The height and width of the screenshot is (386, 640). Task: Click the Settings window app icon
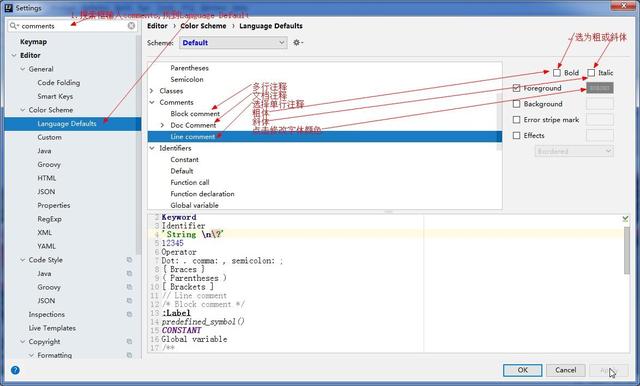[x=9, y=7]
